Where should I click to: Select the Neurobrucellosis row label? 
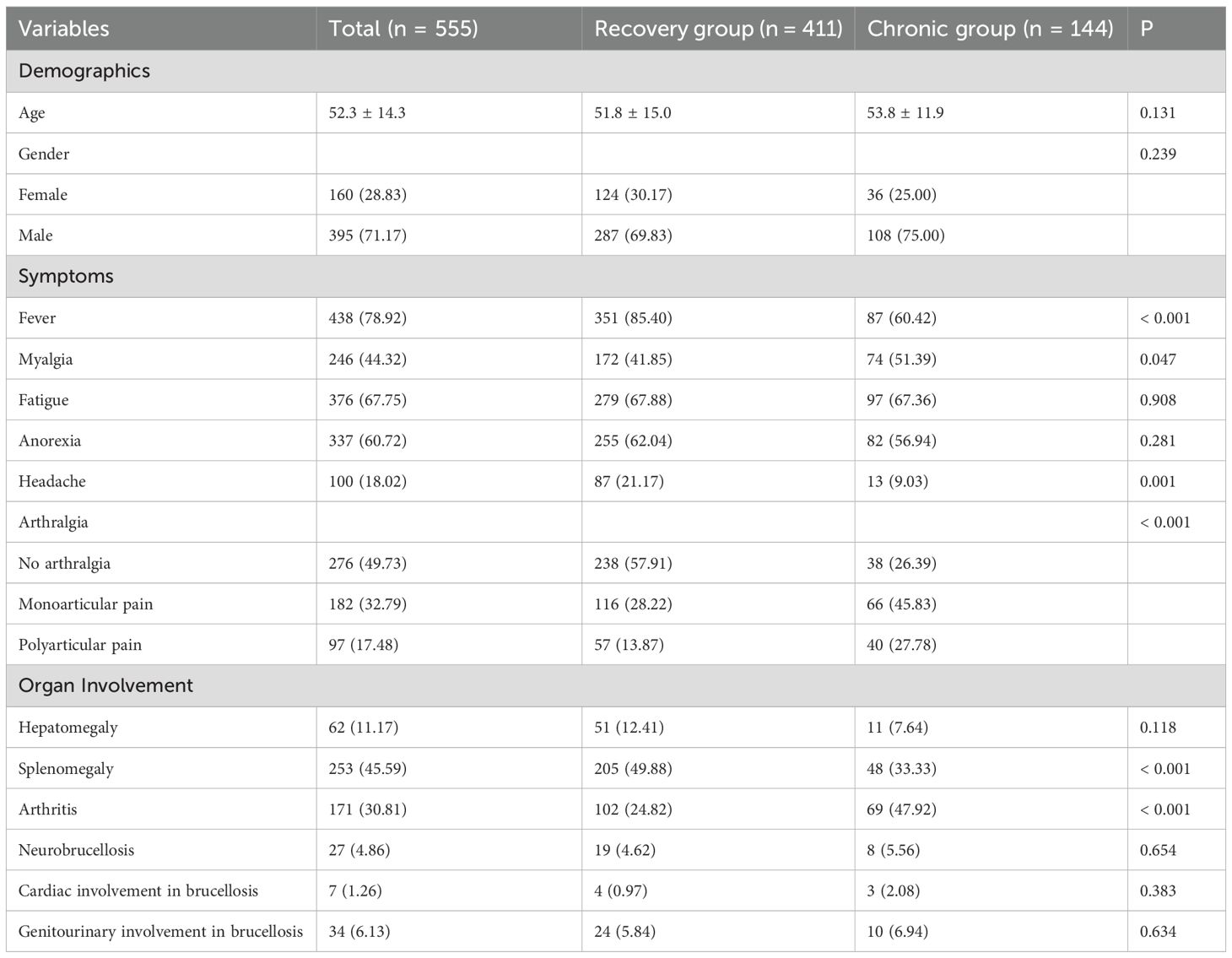(x=76, y=850)
